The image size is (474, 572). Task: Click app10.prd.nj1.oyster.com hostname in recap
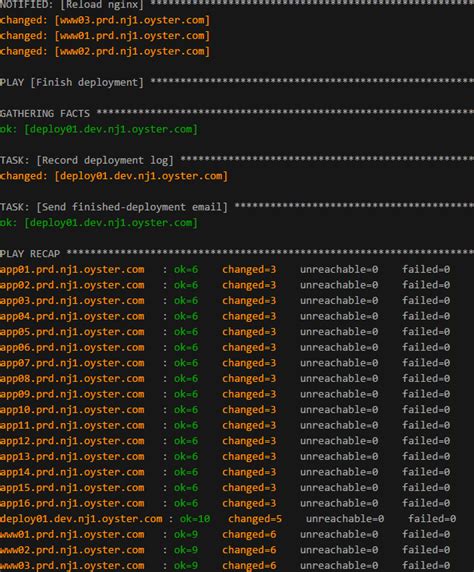pyautogui.click(x=72, y=410)
